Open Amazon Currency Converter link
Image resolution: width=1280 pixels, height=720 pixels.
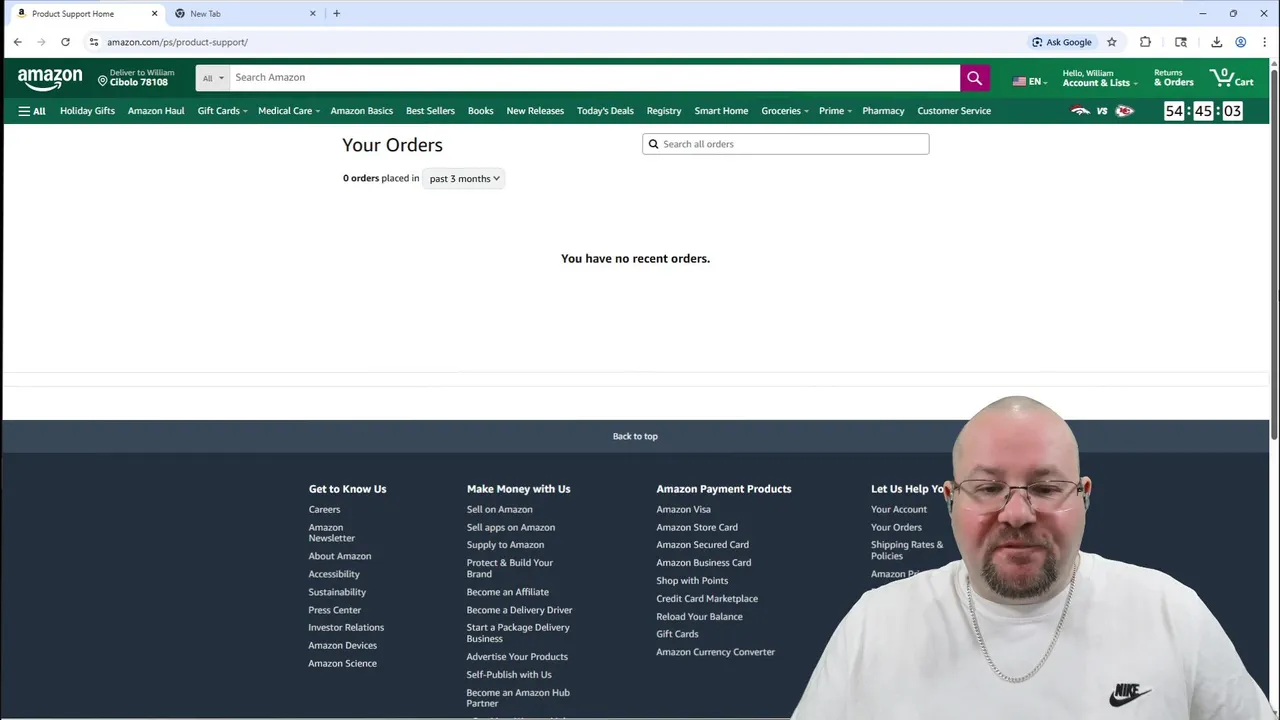(715, 652)
